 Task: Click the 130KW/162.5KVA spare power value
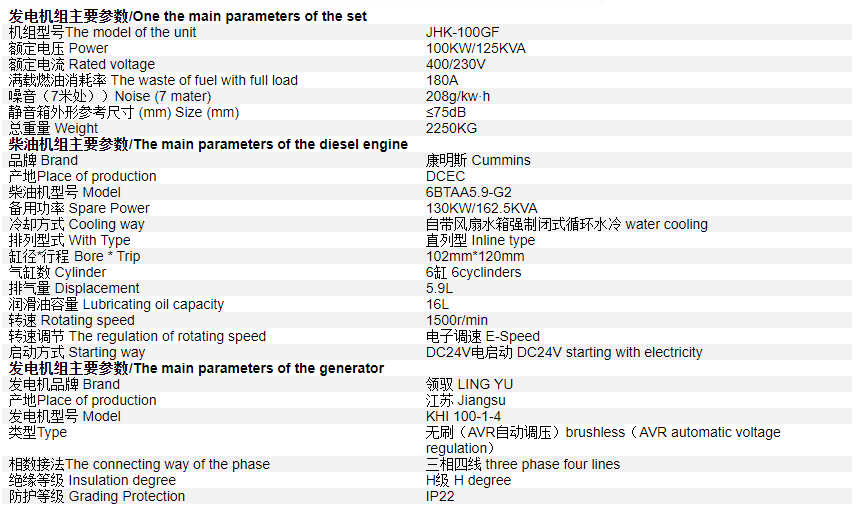coord(482,208)
